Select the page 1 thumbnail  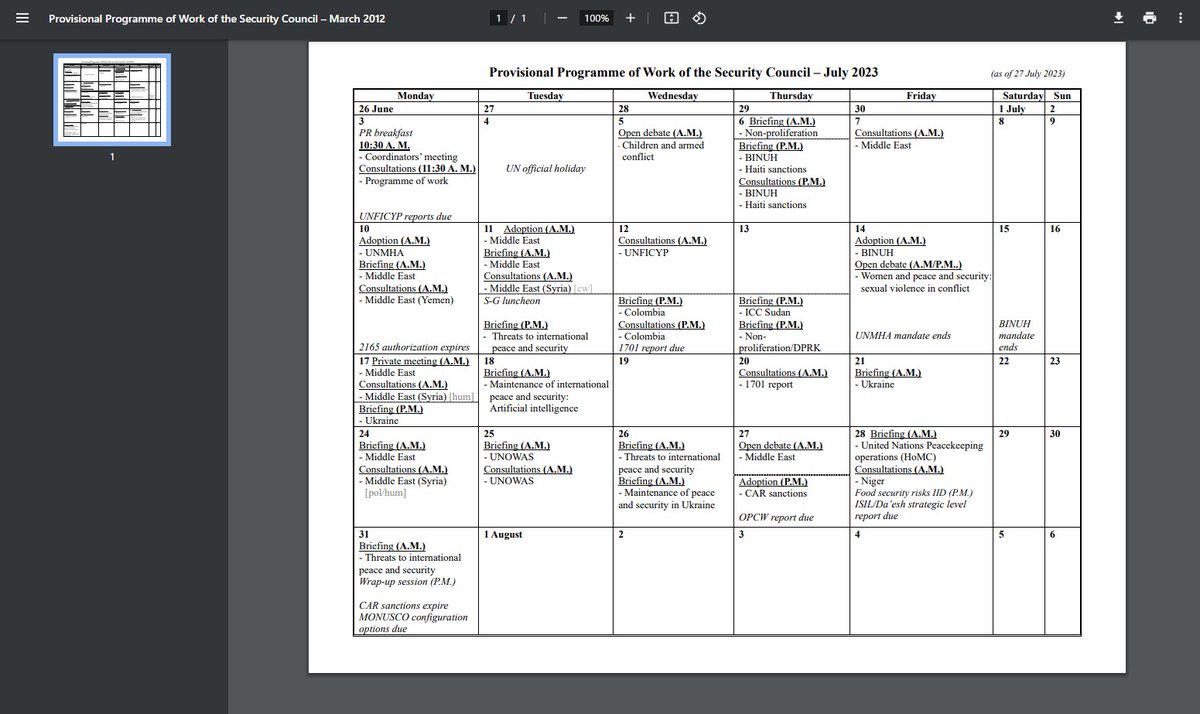(112, 98)
